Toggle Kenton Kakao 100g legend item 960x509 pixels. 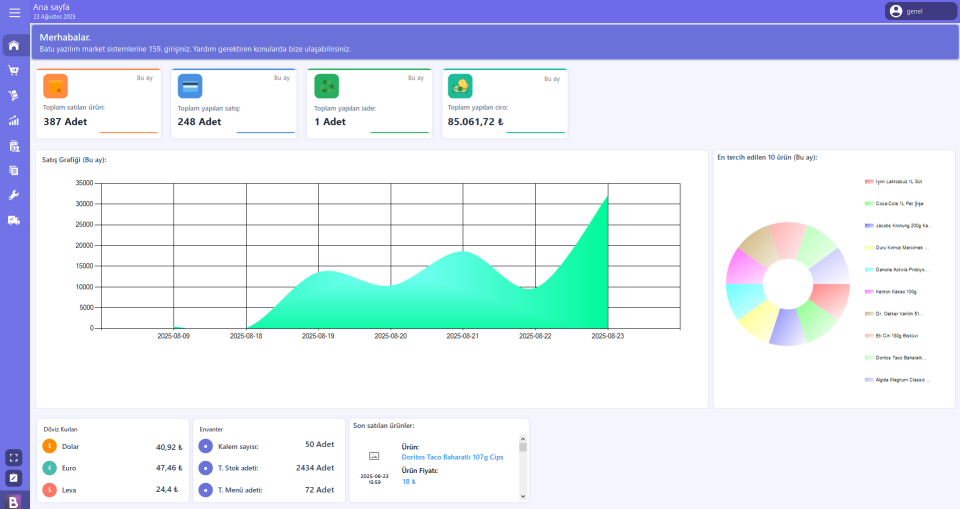[890, 291]
